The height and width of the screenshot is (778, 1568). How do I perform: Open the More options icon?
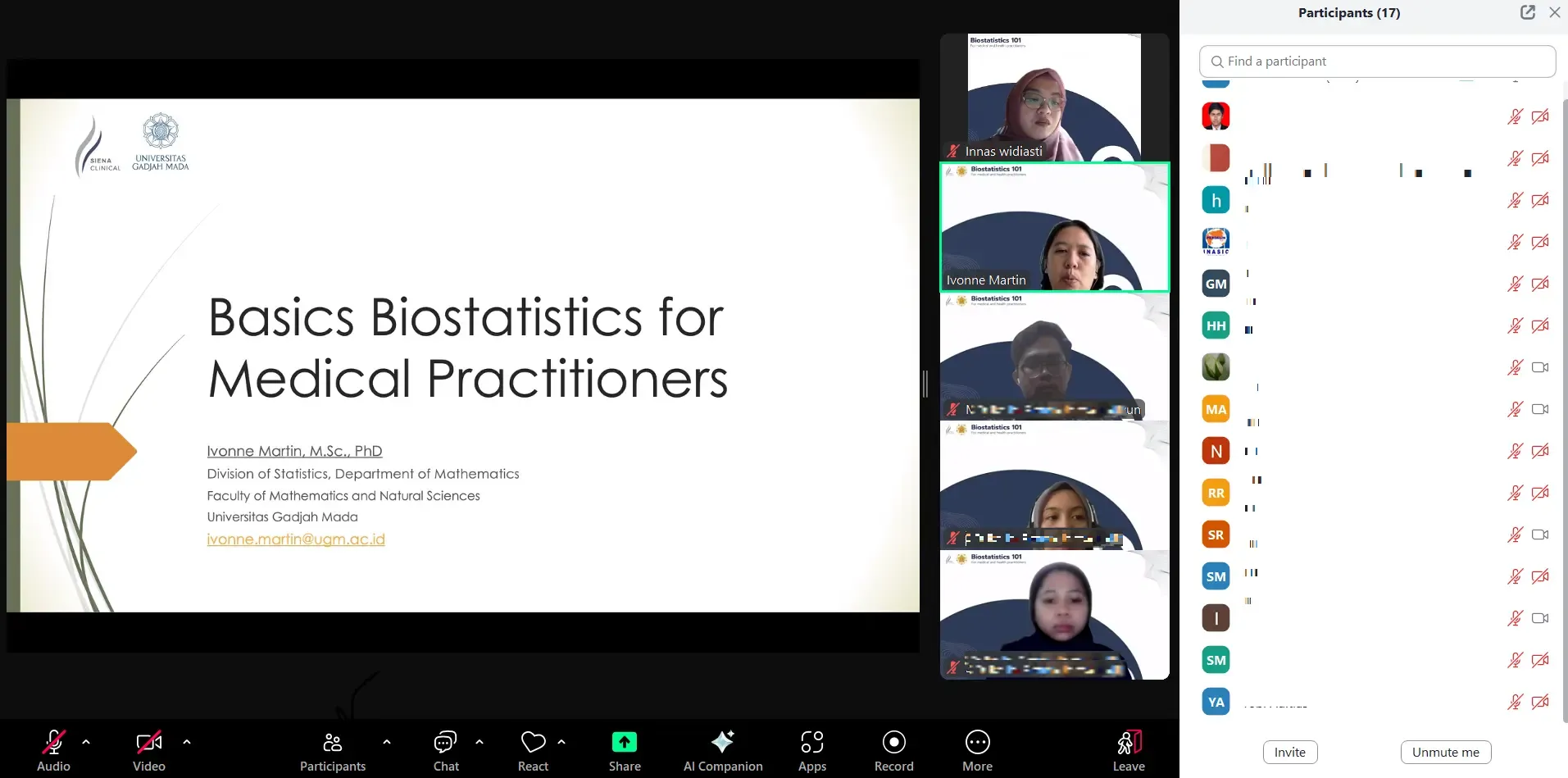pos(977,743)
